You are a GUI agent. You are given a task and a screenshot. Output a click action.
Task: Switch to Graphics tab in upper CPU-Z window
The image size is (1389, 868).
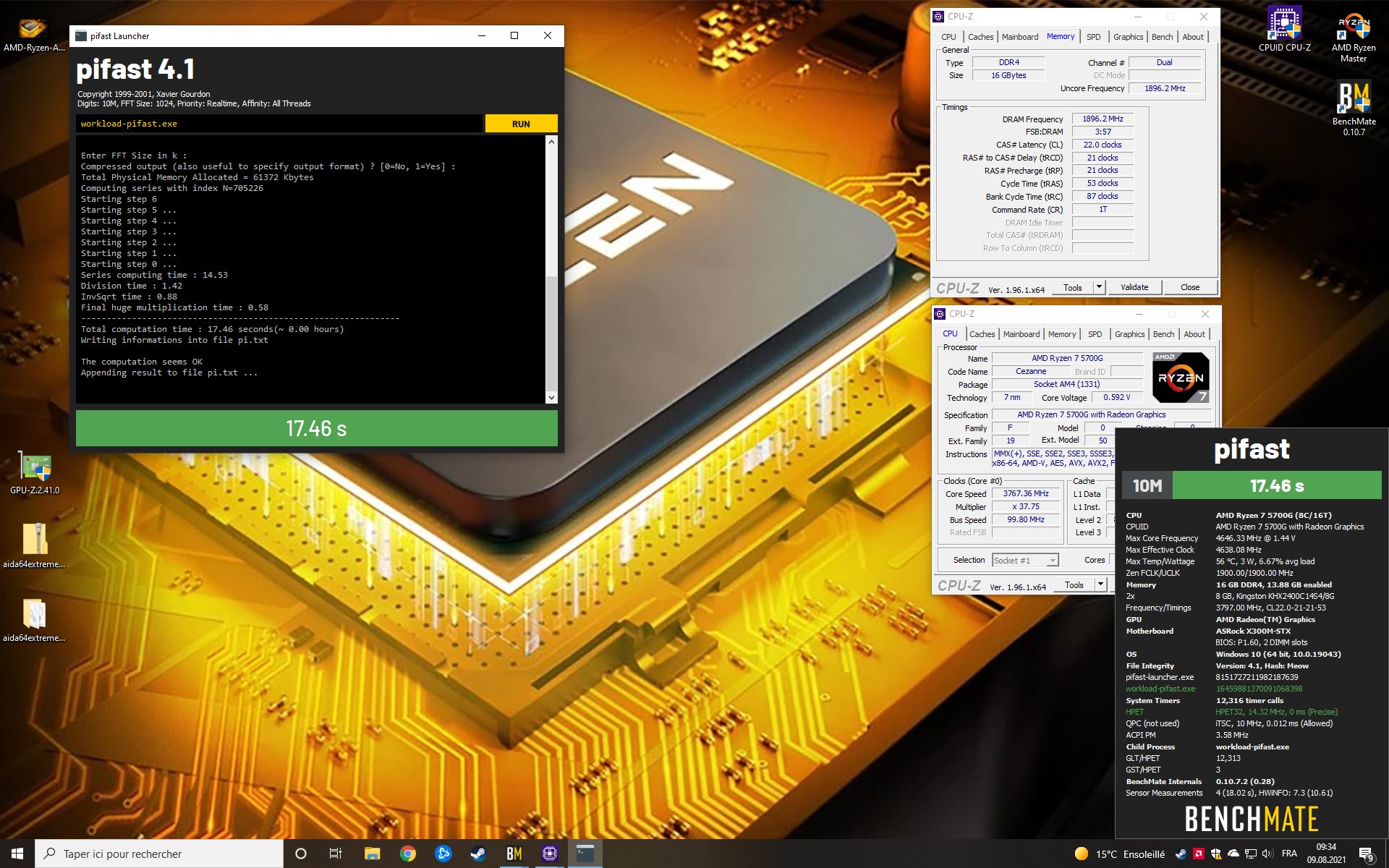pos(1128,37)
